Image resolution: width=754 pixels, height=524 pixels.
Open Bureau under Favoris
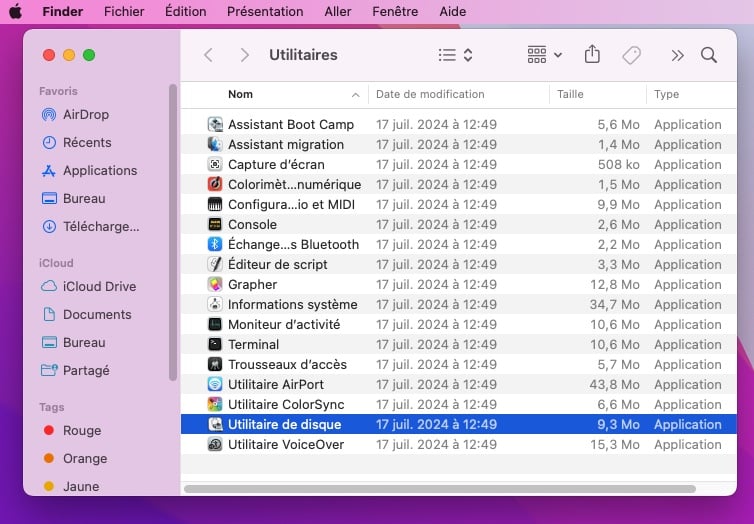coord(73,199)
